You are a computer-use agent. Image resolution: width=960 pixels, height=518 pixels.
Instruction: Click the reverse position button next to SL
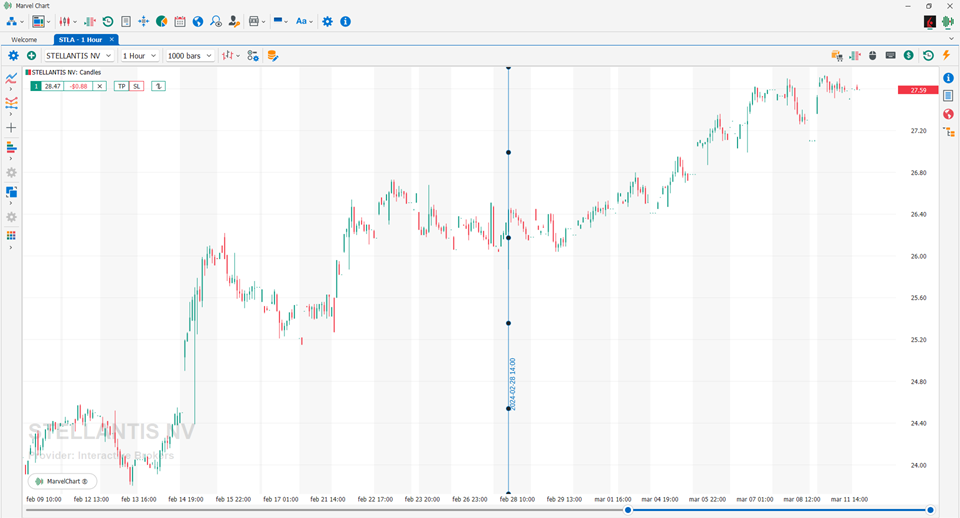pos(159,86)
